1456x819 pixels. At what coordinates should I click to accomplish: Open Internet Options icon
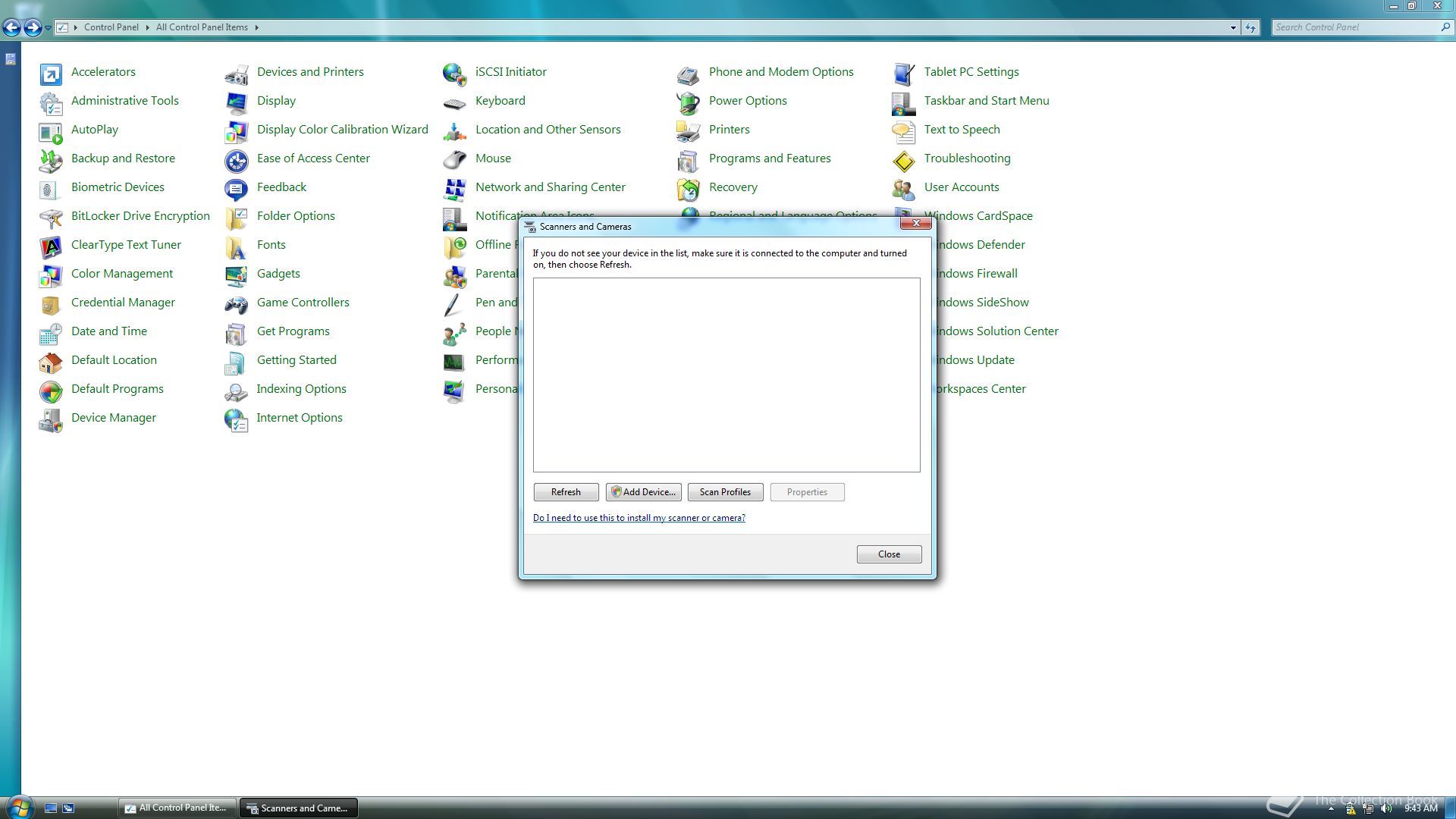coord(237,419)
